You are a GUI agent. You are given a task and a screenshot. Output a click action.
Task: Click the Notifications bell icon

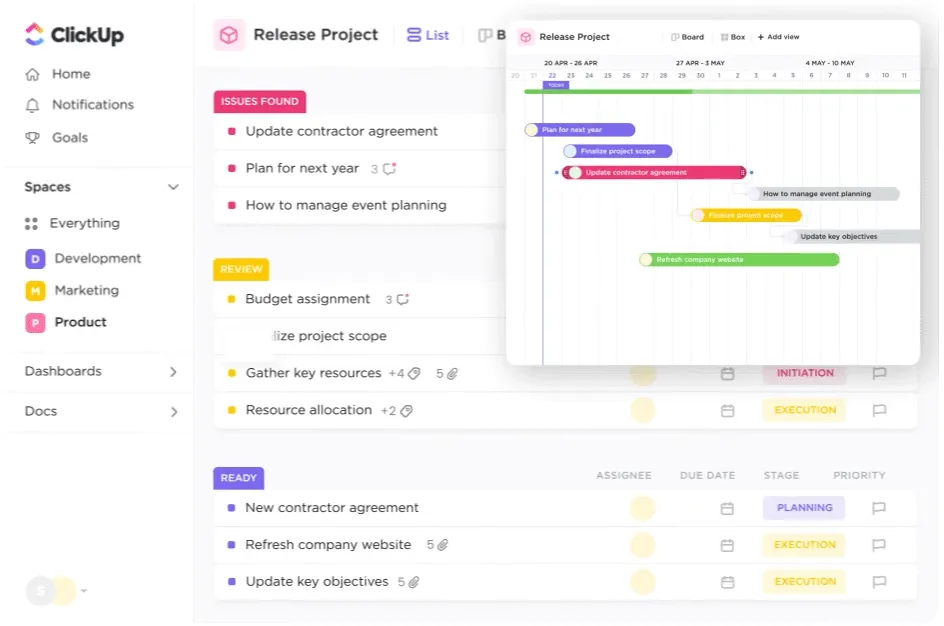(33, 105)
